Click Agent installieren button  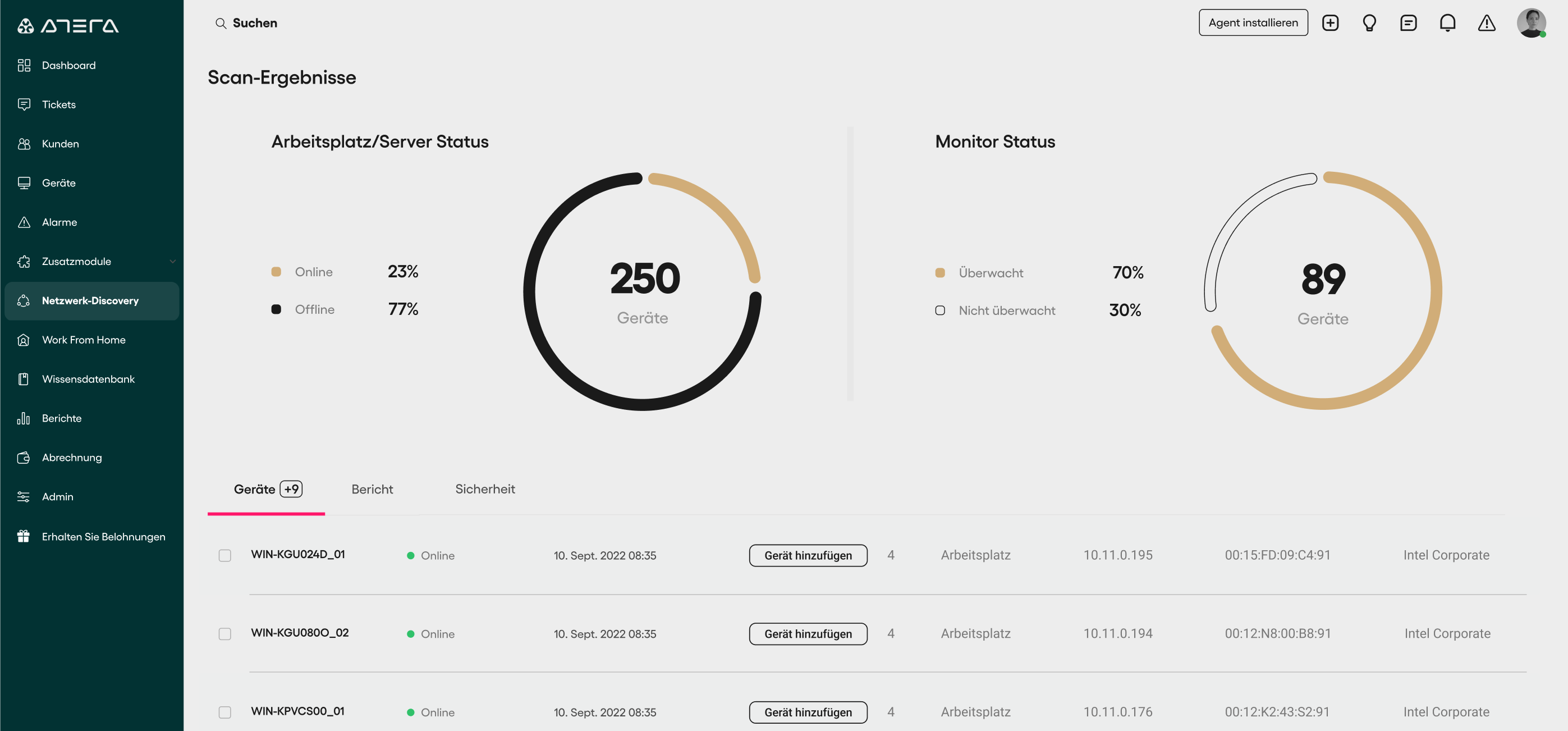tap(1253, 22)
